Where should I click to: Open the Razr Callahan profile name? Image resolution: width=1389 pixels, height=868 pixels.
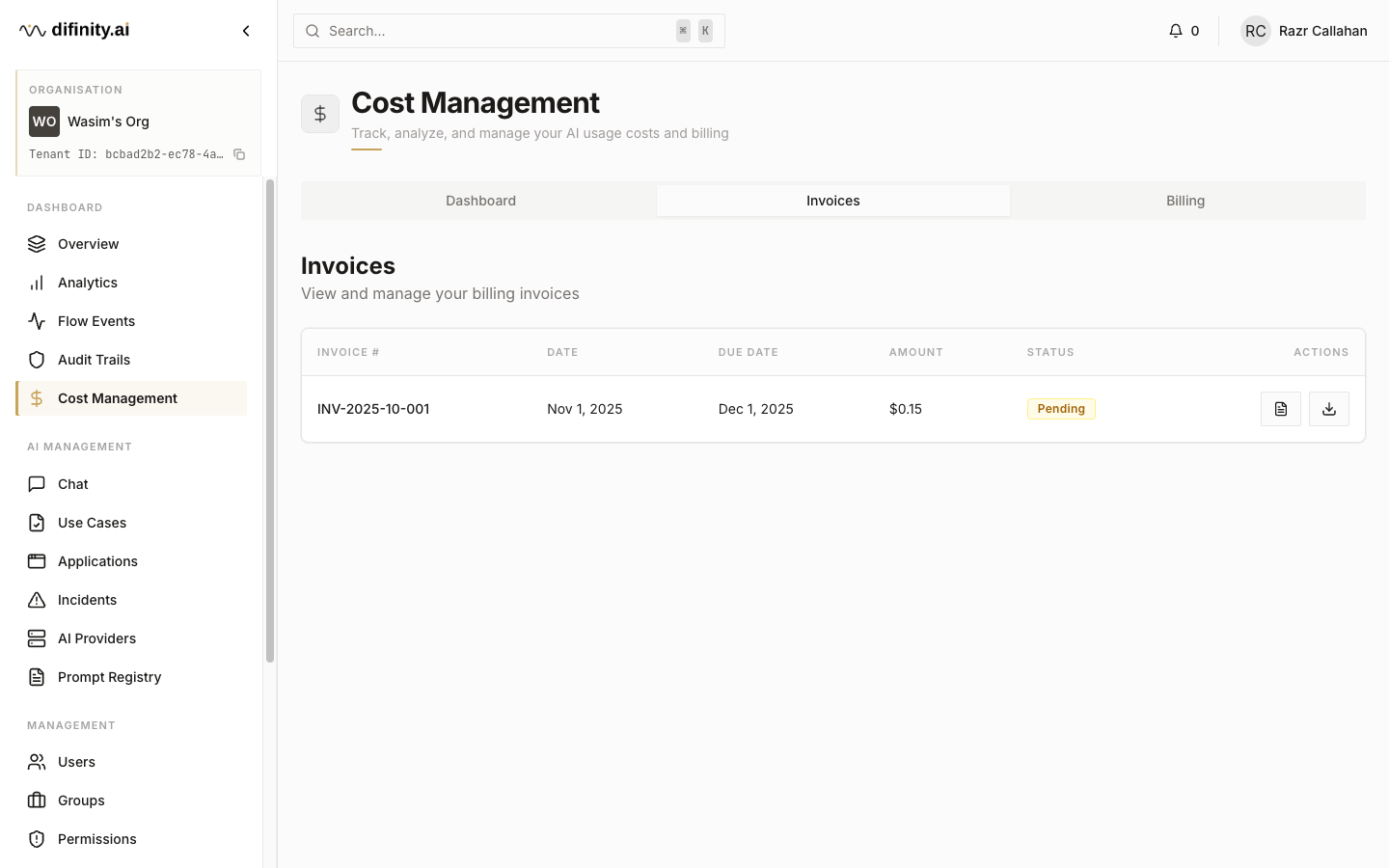pyautogui.click(x=1323, y=31)
